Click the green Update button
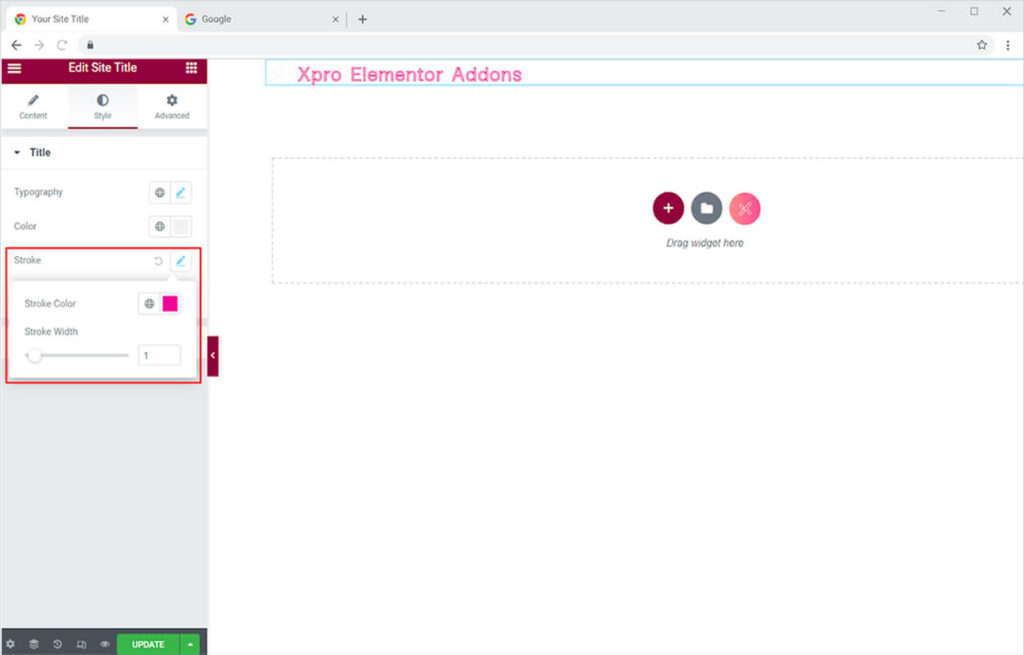This screenshot has width=1024, height=655. pos(148,645)
